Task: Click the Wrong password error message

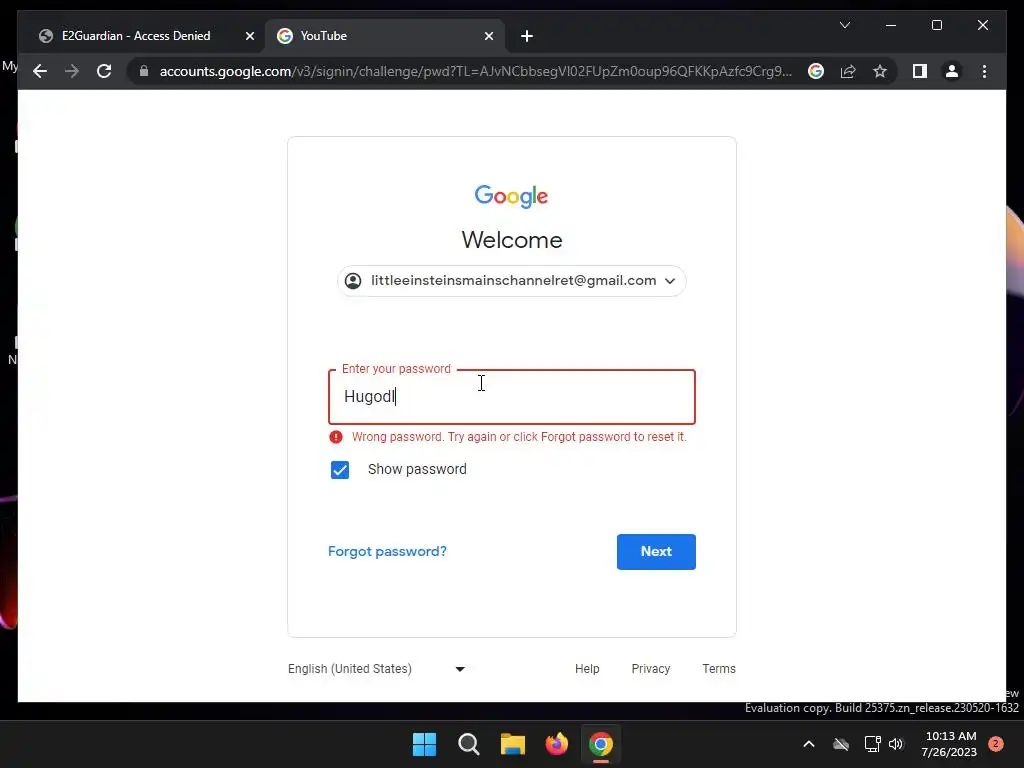Action: [x=519, y=437]
